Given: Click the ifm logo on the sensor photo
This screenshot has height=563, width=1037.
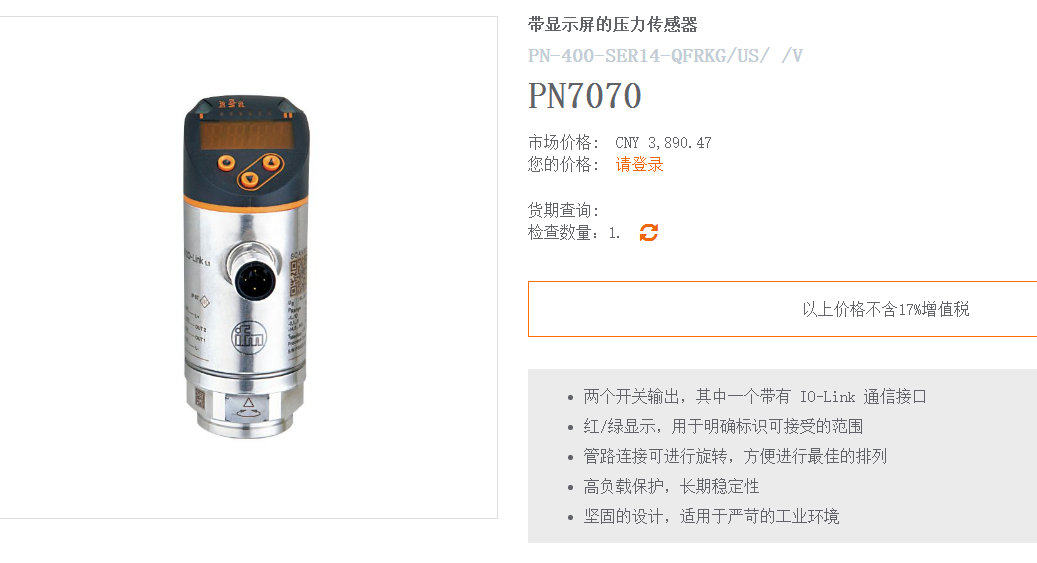Looking at the screenshot, I should [248, 337].
